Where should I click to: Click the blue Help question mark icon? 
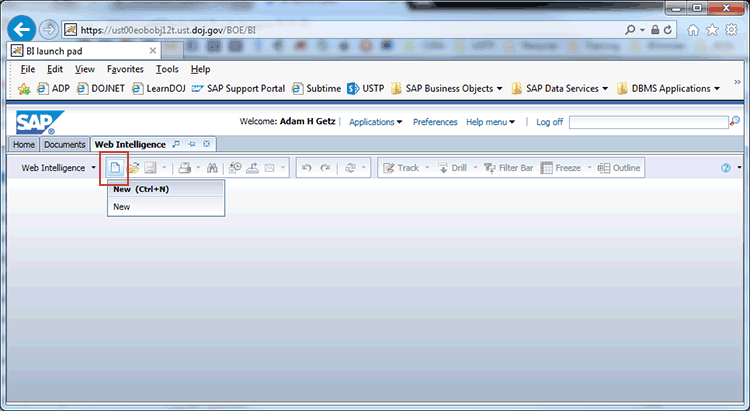[x=726, y=168]
